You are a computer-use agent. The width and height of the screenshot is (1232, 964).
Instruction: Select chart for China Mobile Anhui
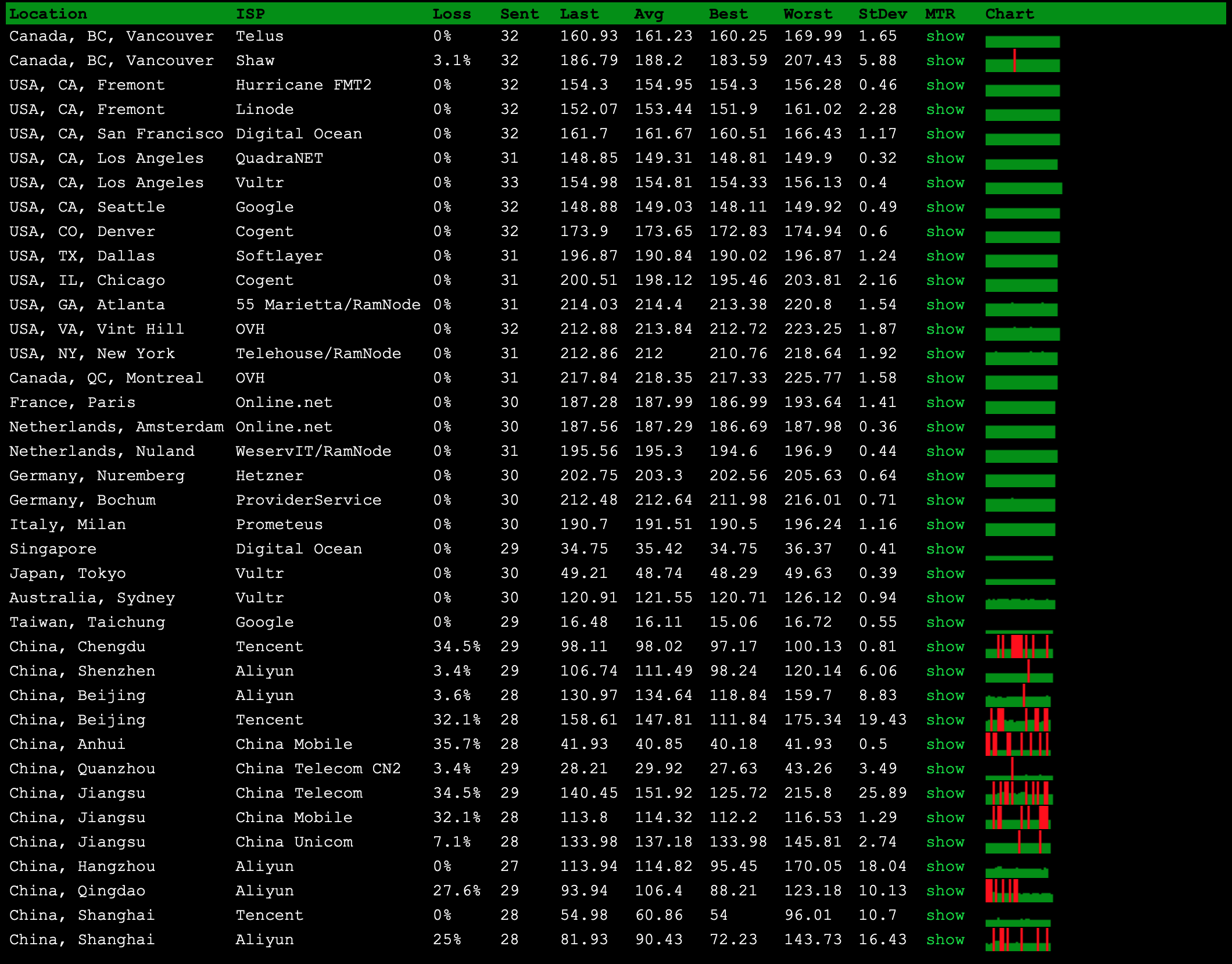pyautogui.click(x=1018, y=744)
